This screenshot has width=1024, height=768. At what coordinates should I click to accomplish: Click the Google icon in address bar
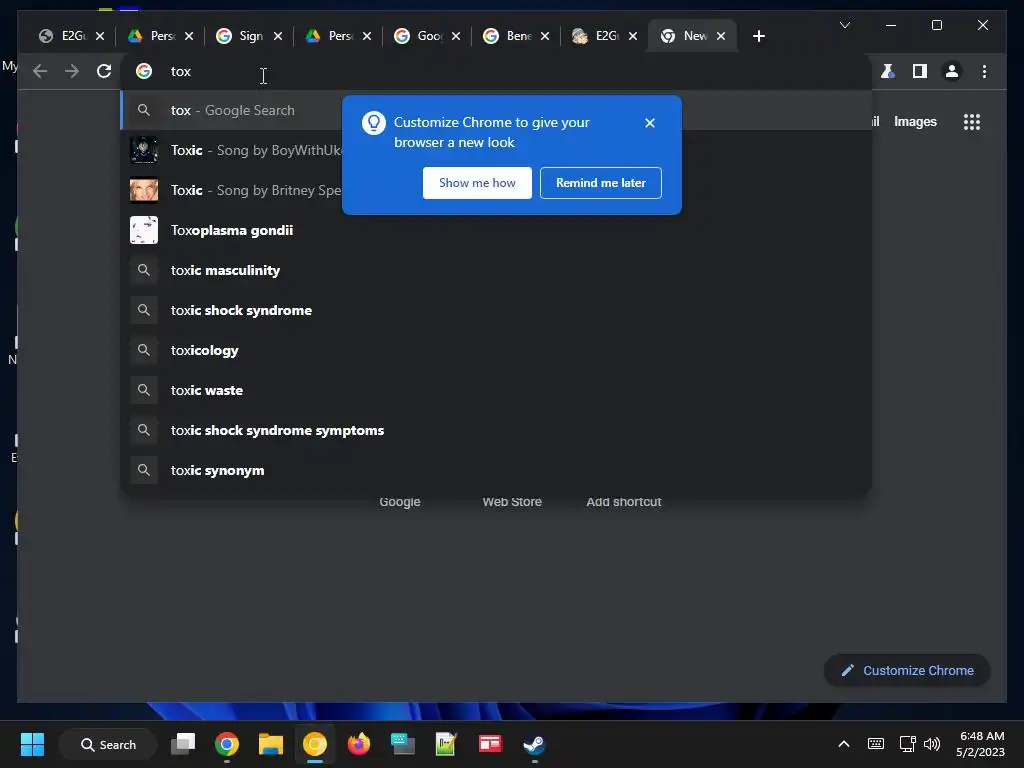[x=144, y=71]
